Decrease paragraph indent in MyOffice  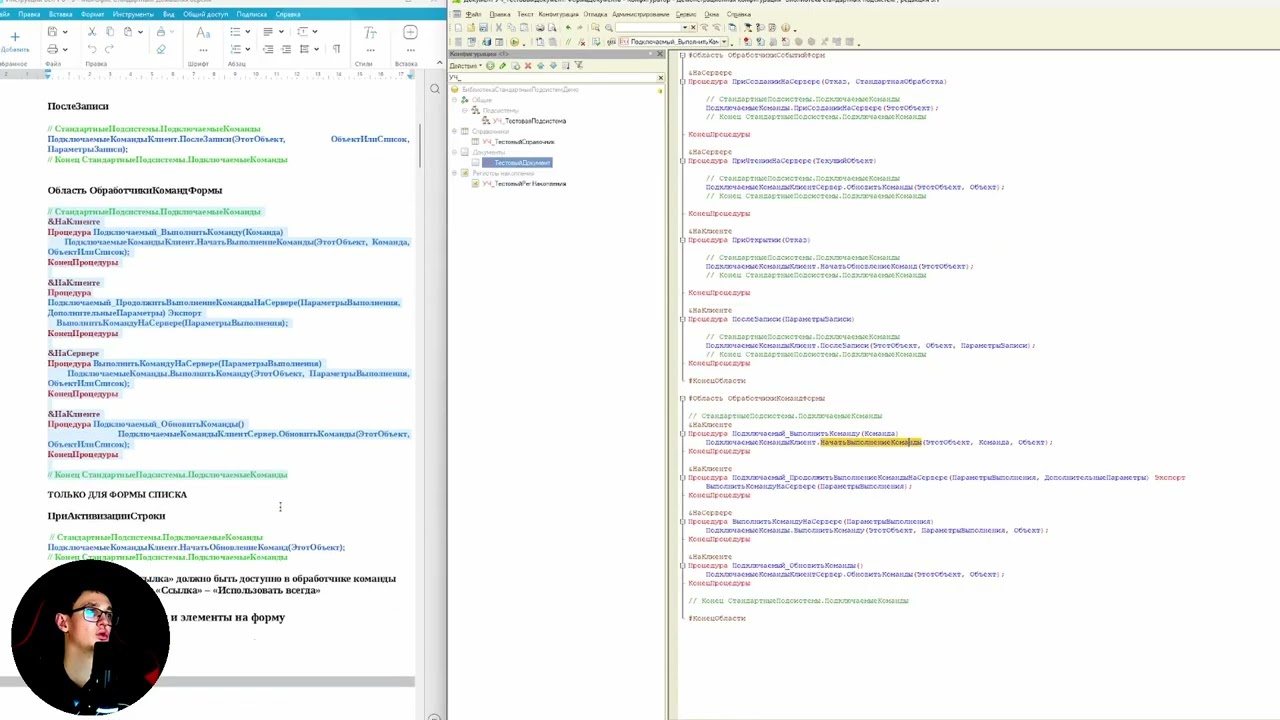(268, 49)
